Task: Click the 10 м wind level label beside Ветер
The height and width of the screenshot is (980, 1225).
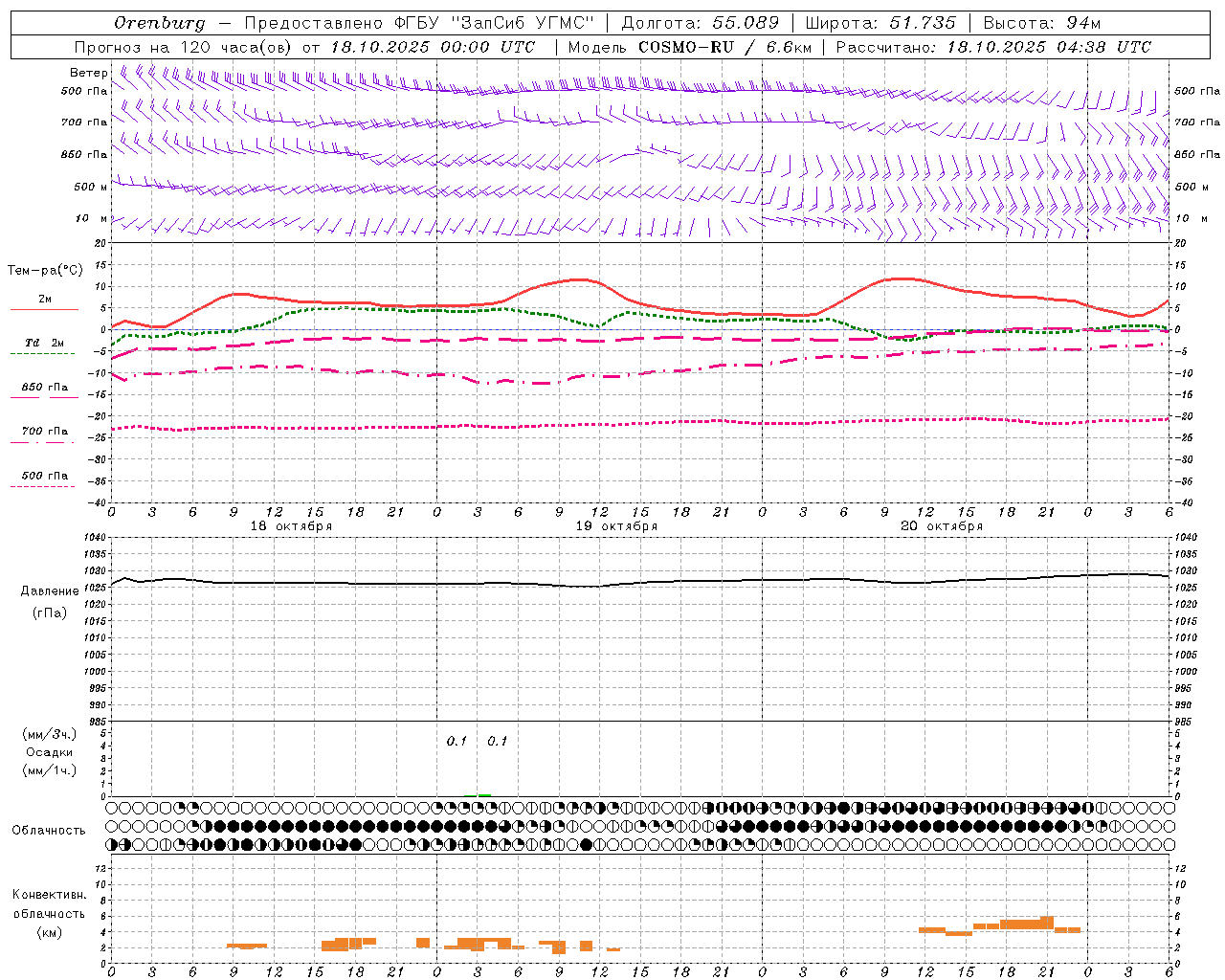Action: tap(92, 219)
